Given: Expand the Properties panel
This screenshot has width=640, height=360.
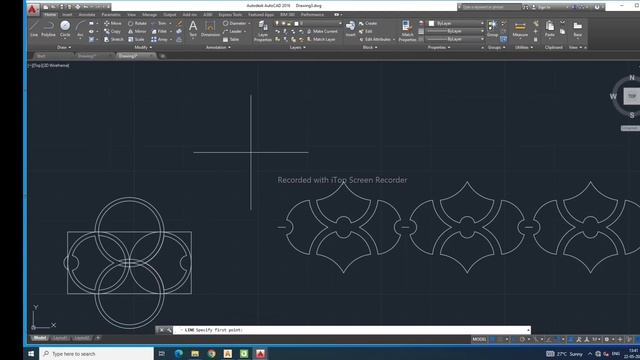Looking at the screenshot, I should [x=439, y=47].
